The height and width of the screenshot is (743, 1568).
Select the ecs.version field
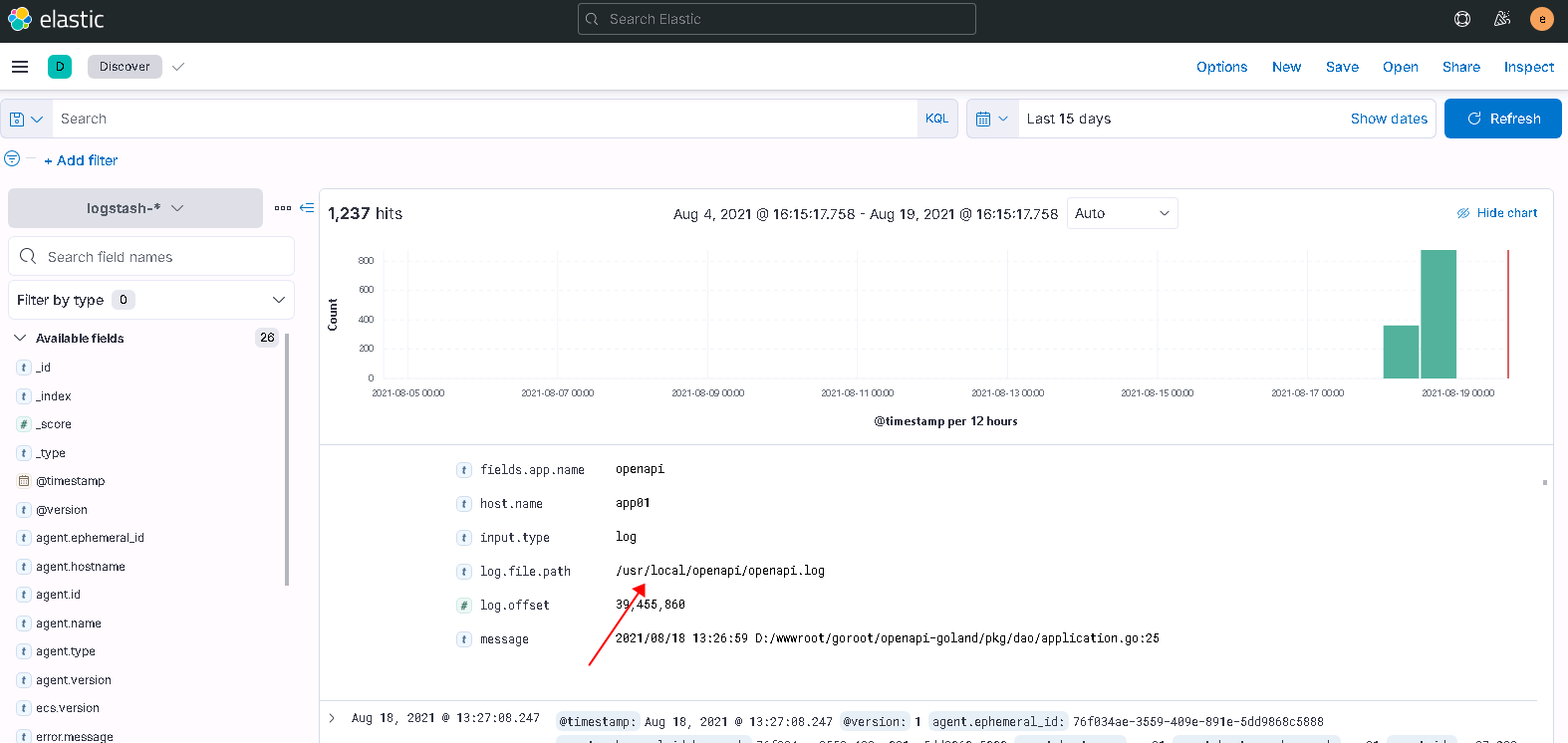tap(68, 708)
